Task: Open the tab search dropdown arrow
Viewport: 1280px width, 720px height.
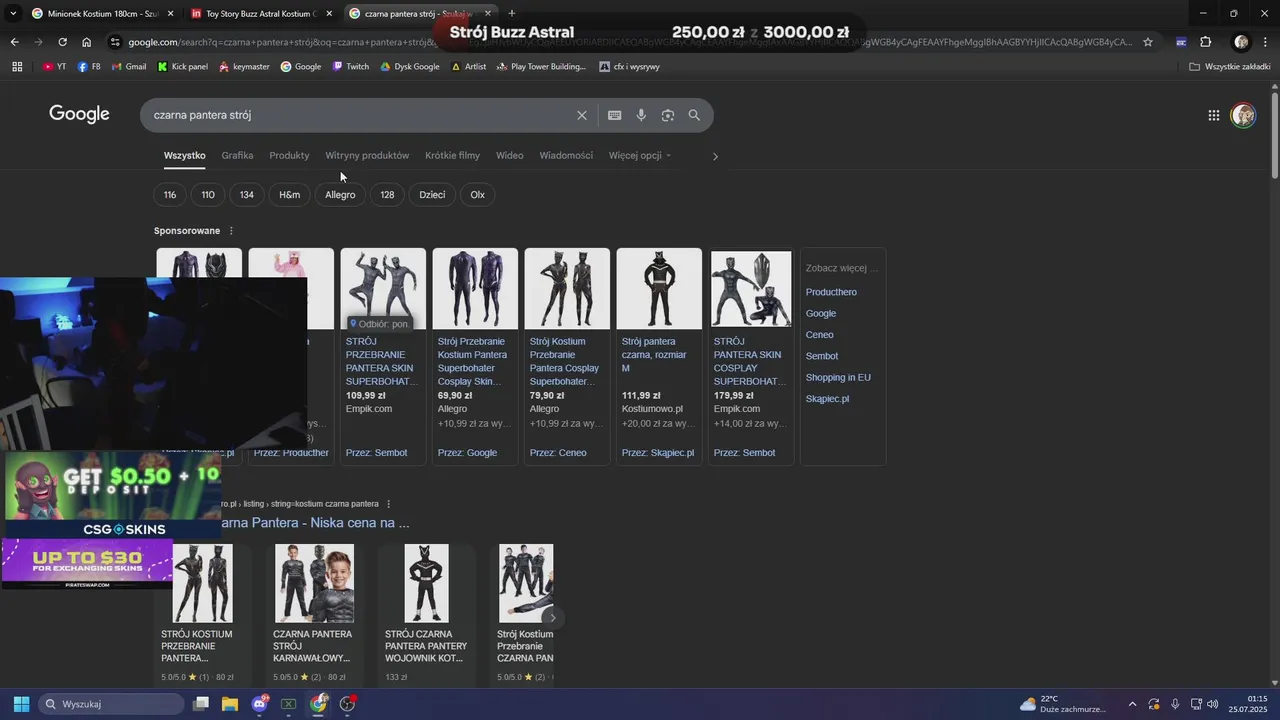Action: [13, 13]
